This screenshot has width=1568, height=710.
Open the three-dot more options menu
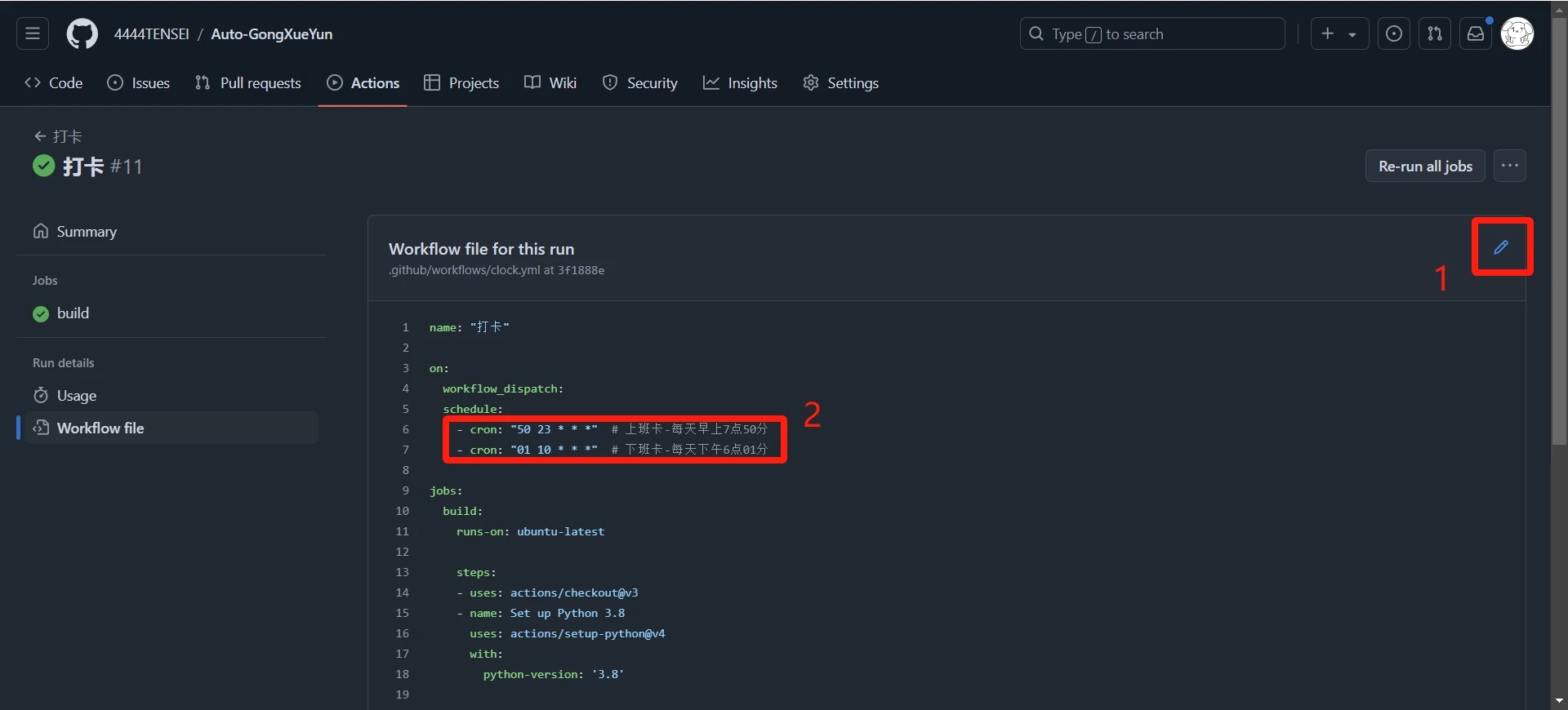pyautogui.click(x=1510, y=166)
